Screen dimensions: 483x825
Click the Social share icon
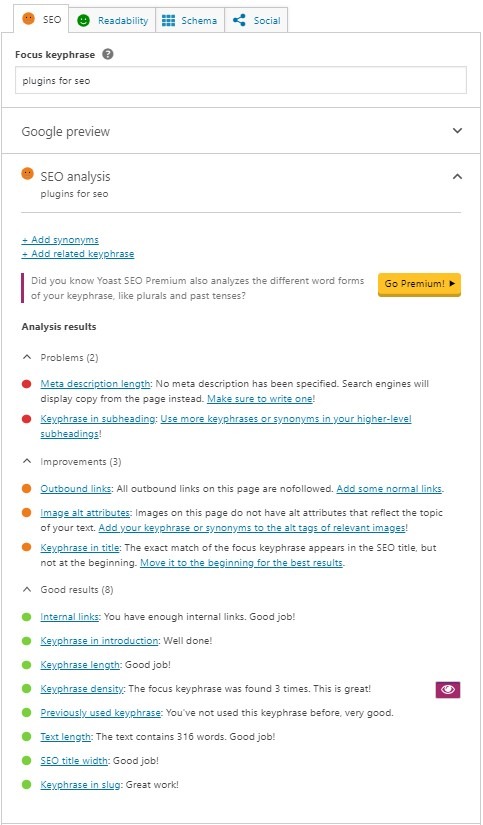point(239,21)
